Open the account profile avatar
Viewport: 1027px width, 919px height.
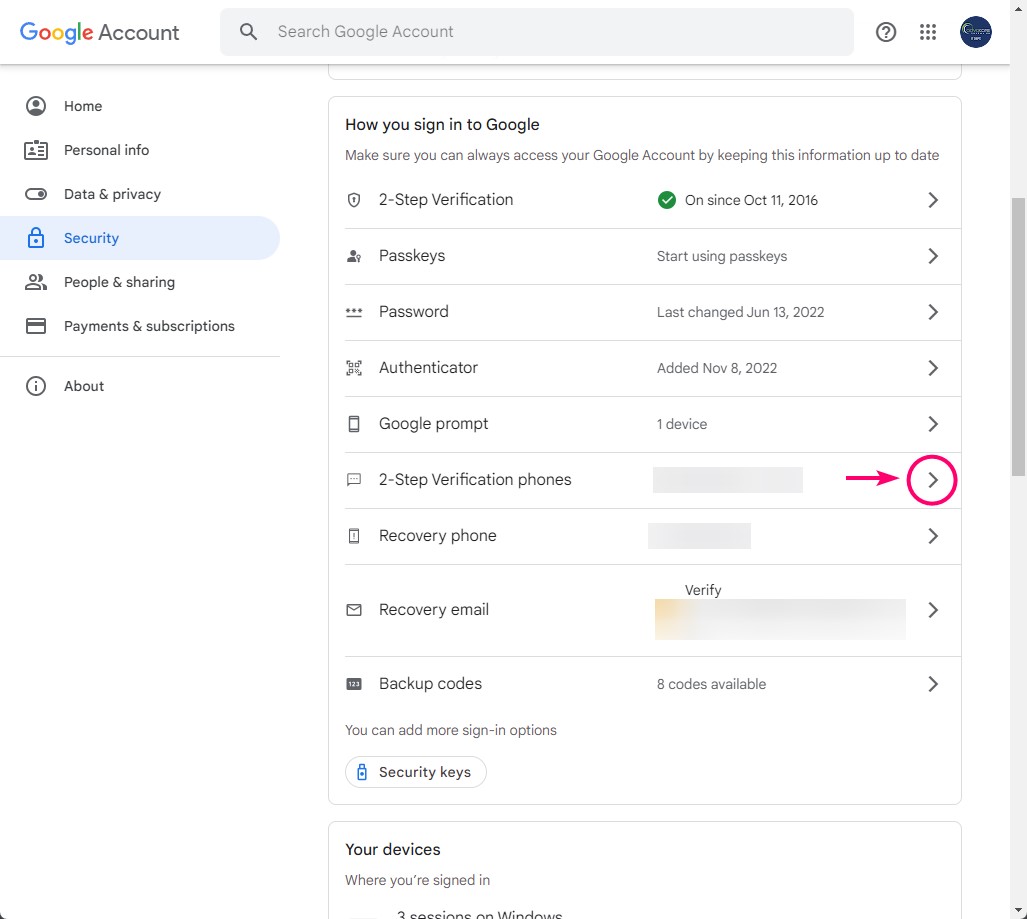click(x=976, y=32)
